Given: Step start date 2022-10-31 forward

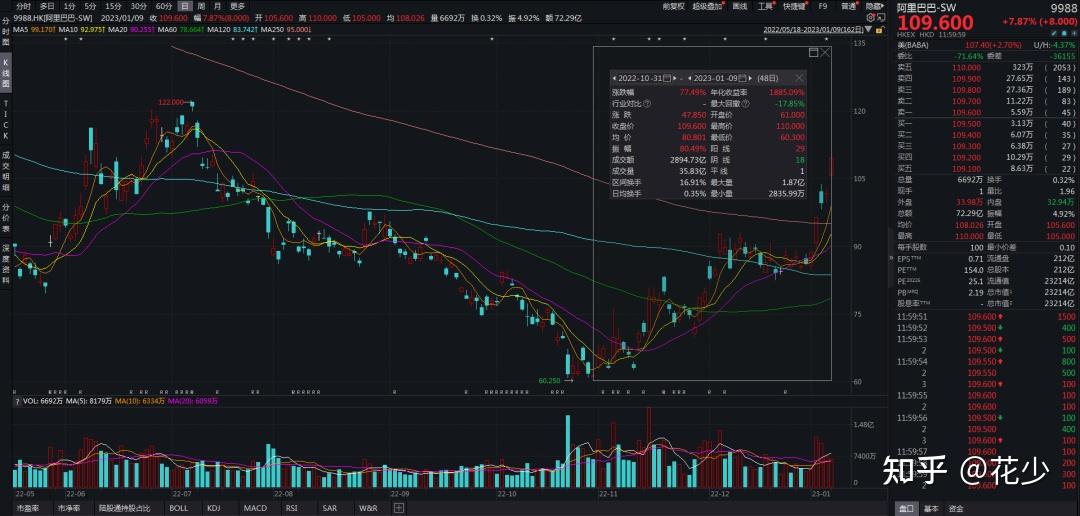Looking at the screenshot, I should (x=674, y=78).
